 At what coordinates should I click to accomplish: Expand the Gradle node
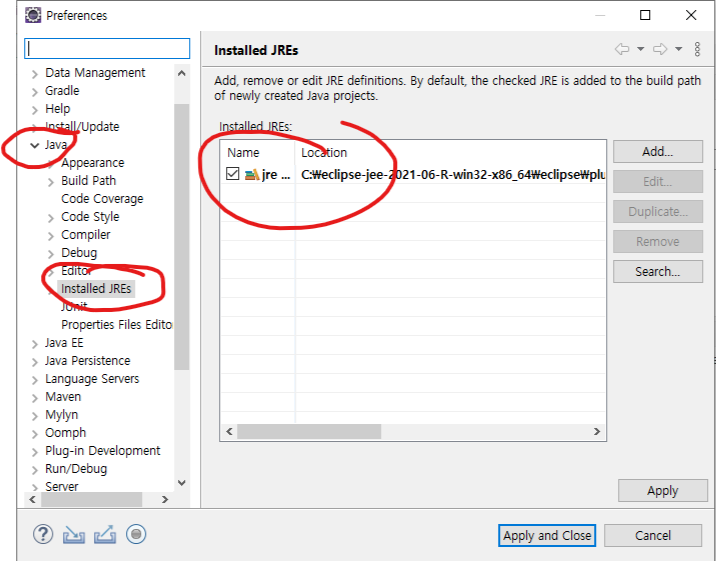pos(35,92)
